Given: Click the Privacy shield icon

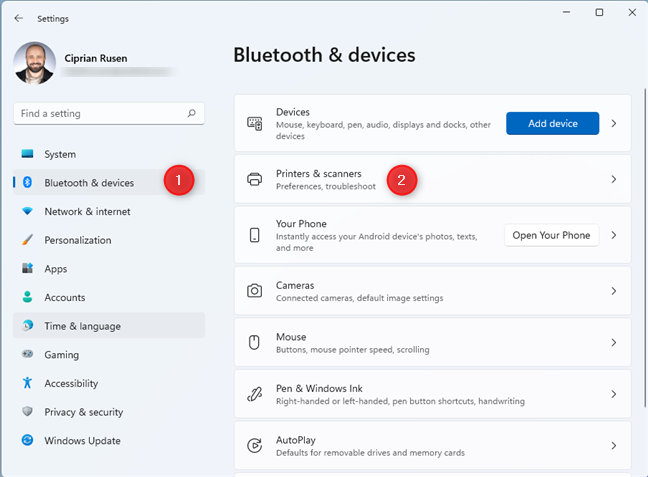Looking at the screenshot, I should click(x=27, y=411).
